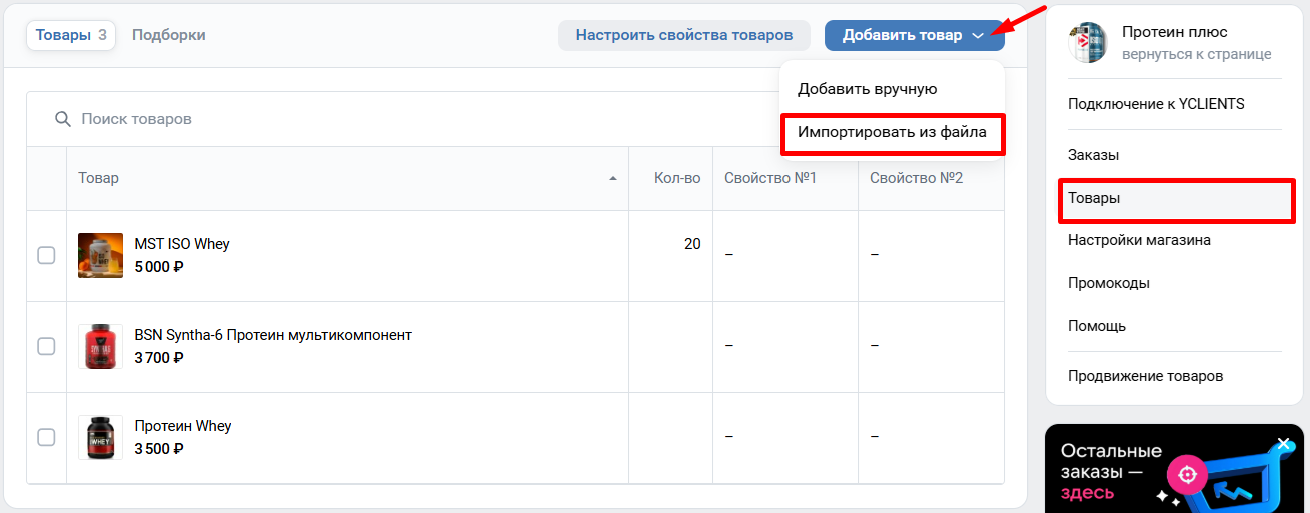Screen dimensions: 1310x513
Task: Click the search magnifier icon
Action: 62,119
